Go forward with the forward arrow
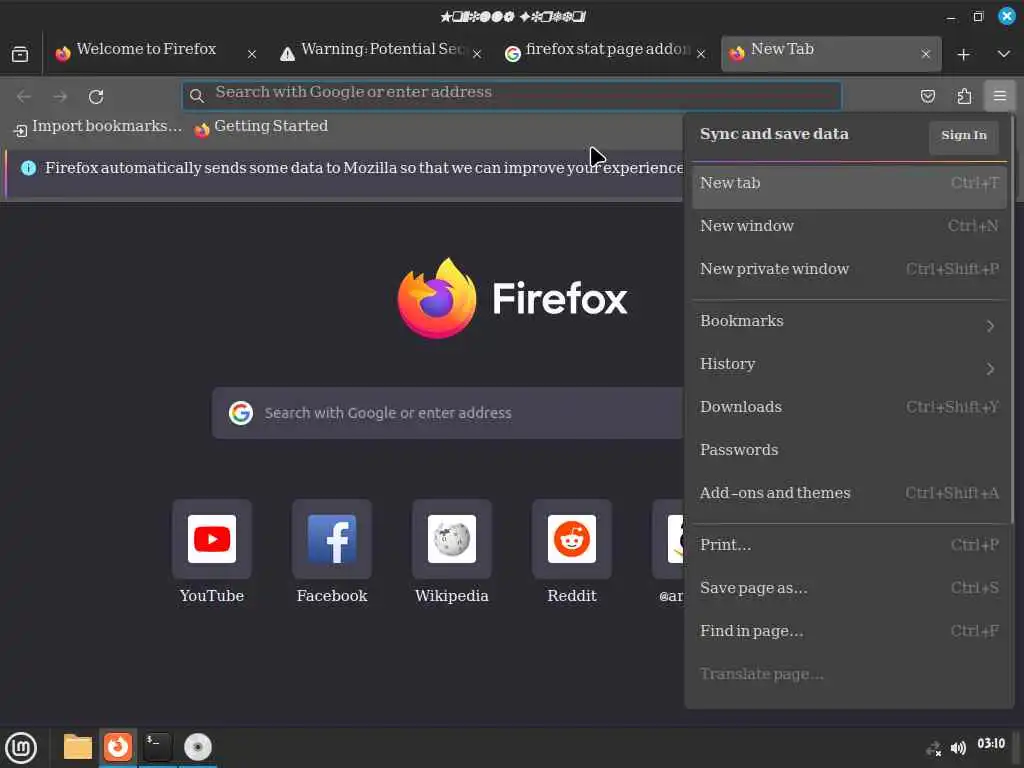Screen dimensions: 1024x768 pyautogui.click(x=60, y=97)
